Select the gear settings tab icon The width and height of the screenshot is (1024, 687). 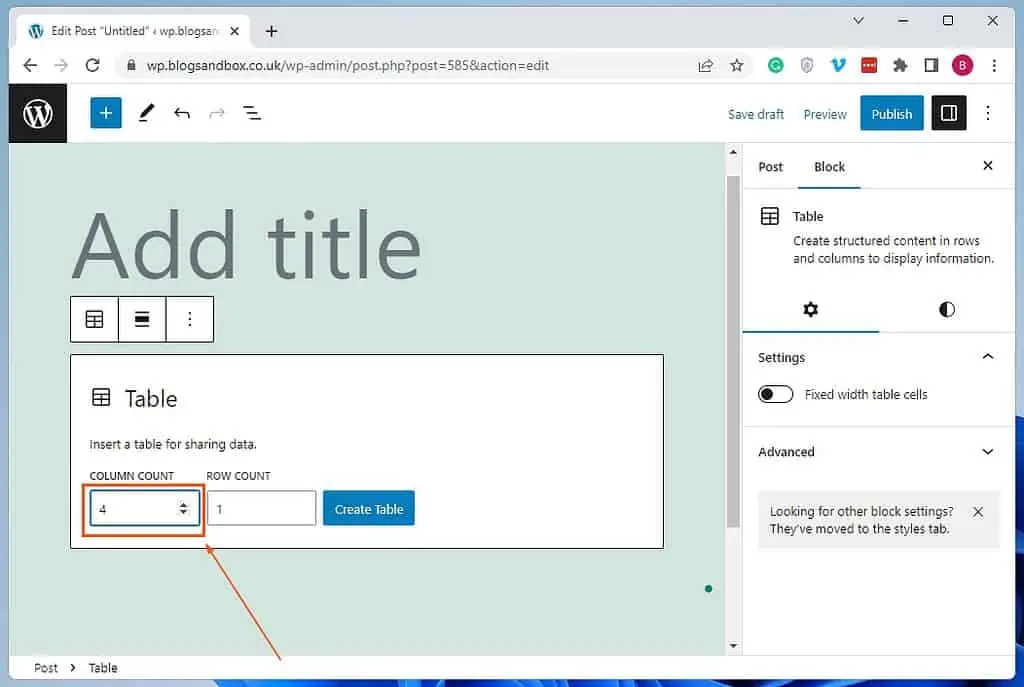tap(810, 310)
